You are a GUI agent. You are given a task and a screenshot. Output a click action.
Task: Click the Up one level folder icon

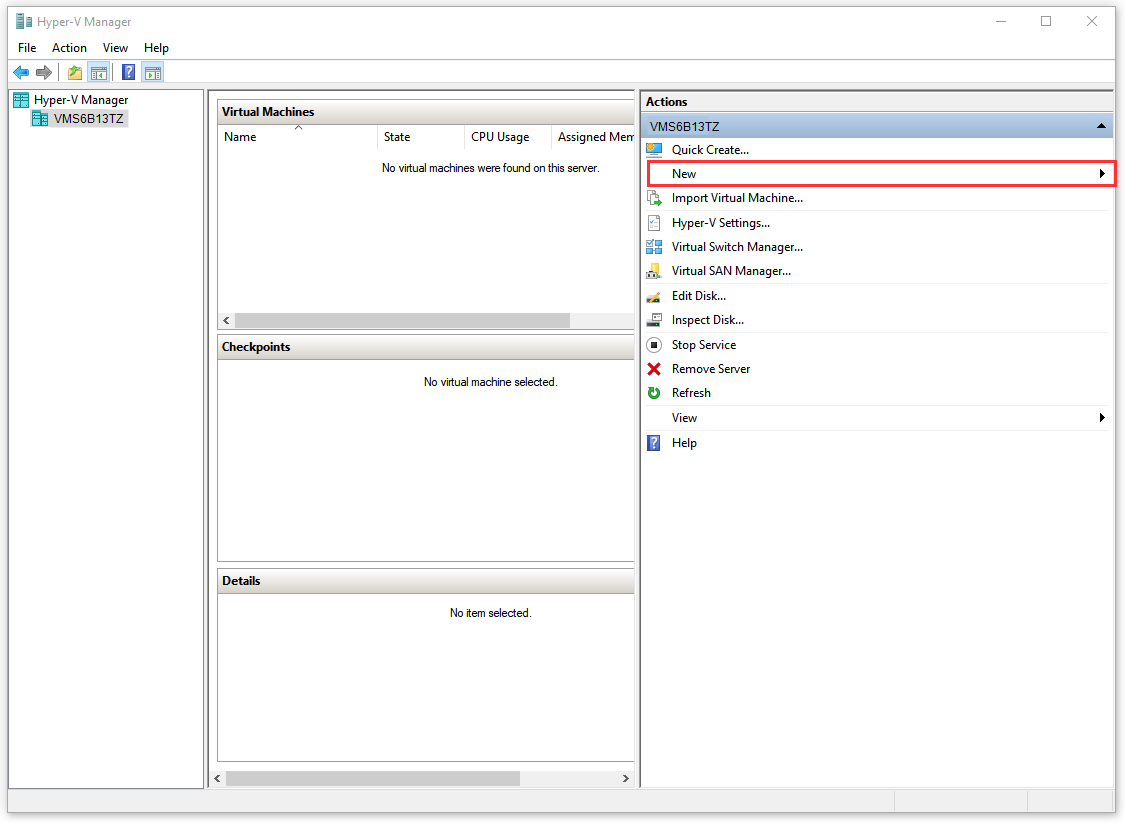pyautogui.click(x=75, y=72)
